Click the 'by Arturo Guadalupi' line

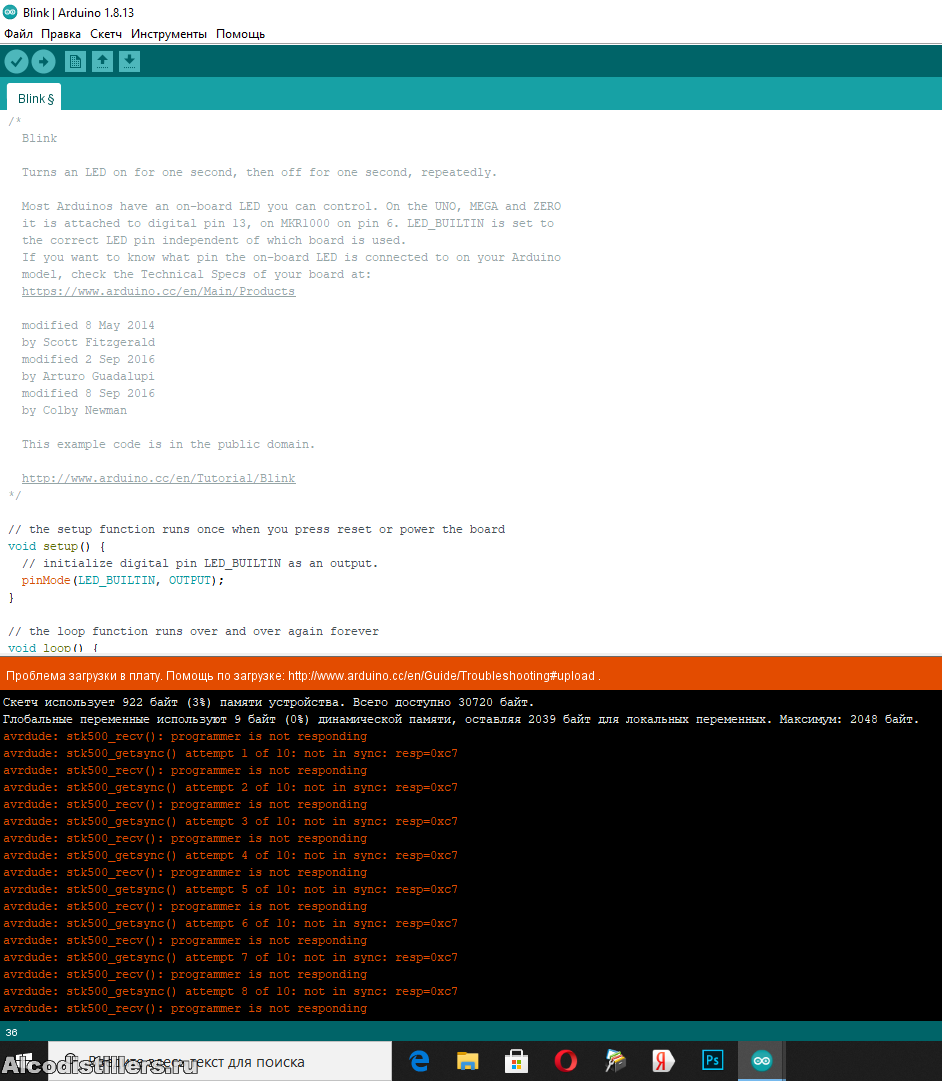pyautogui.click(x=88, y=376)
